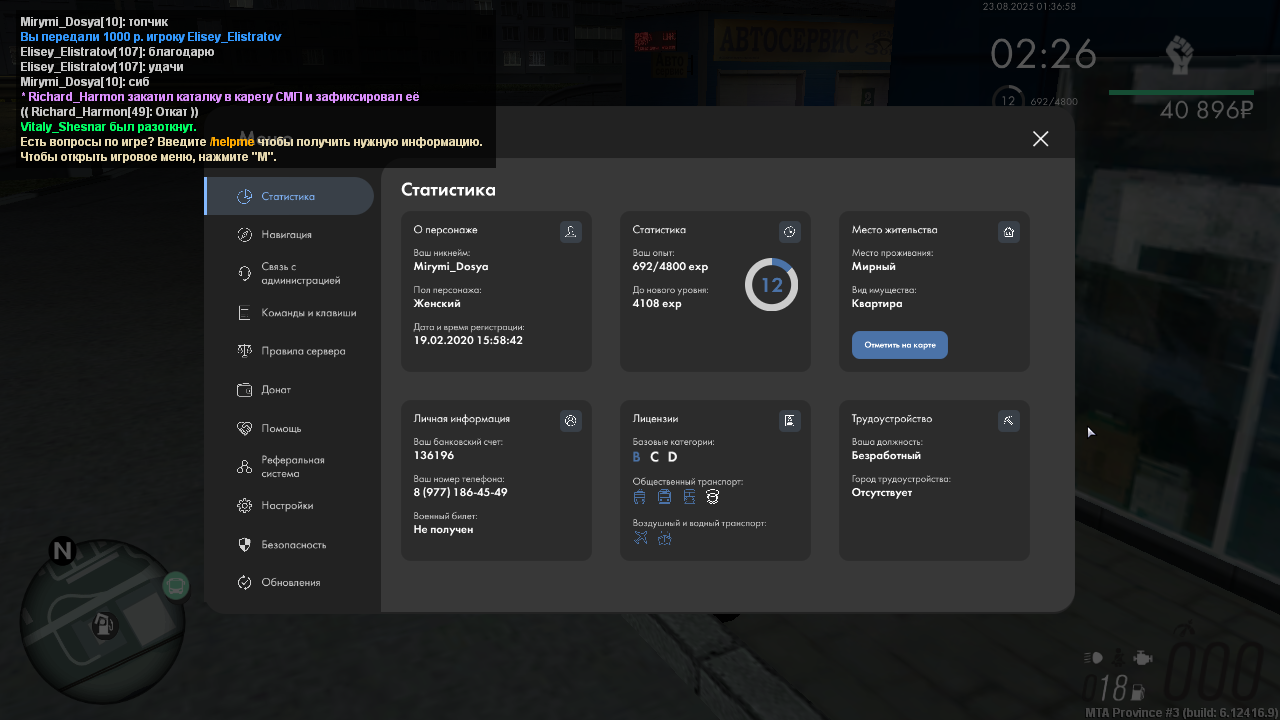Image resolution: width=1280 pixels, height=720 pixels.
Task: Click Отметить на карте button
Action: point(900,345)
